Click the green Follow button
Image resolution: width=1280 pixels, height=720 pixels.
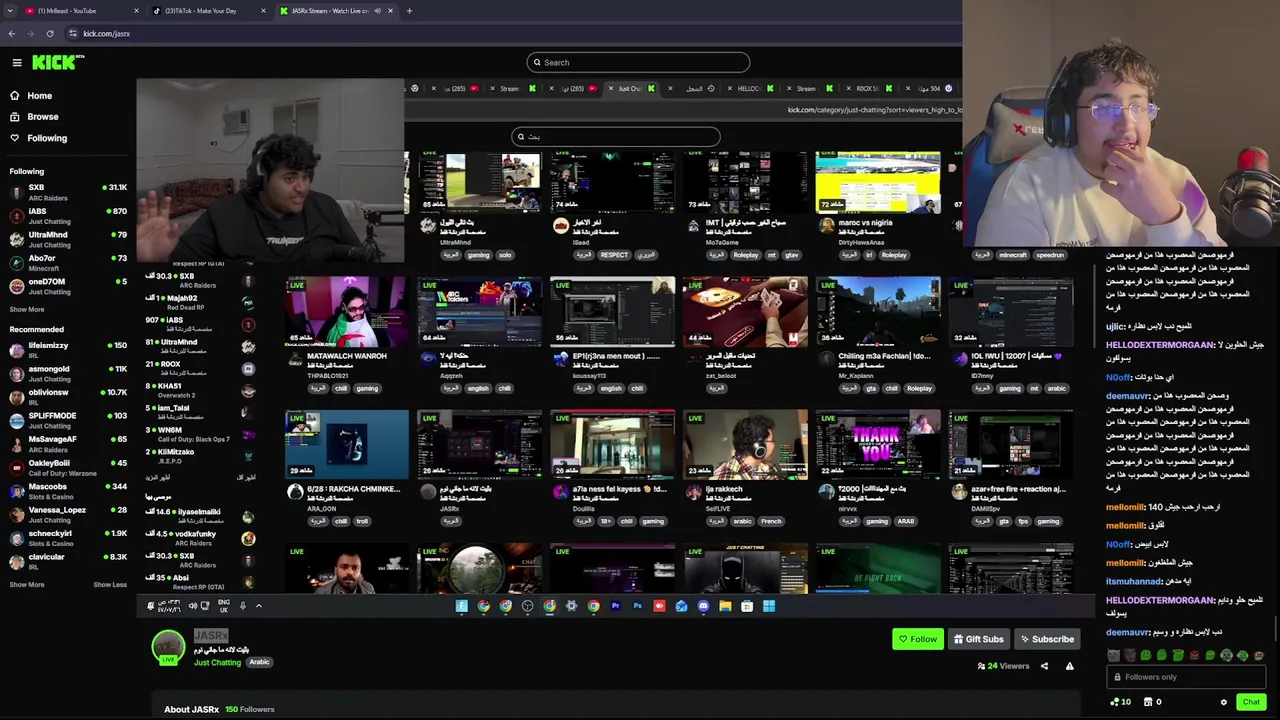(918, 639)
